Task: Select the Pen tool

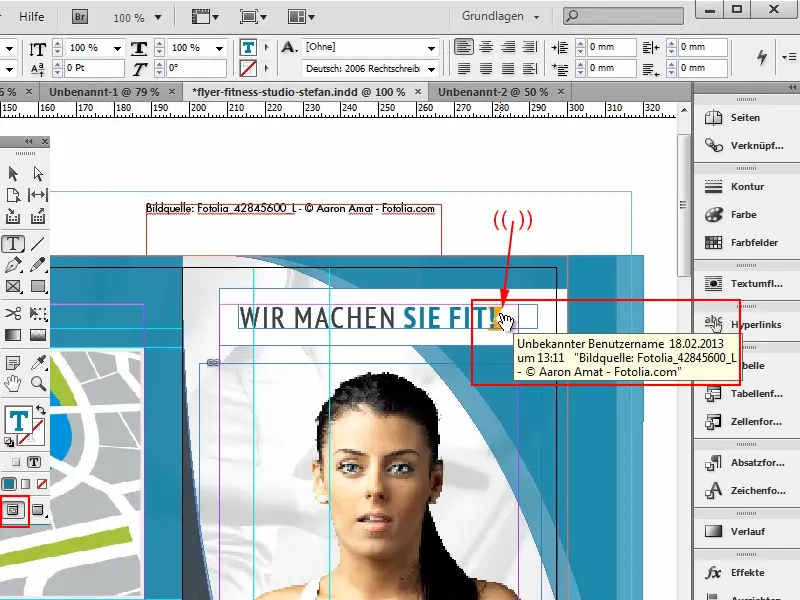Action: (13, 265)
